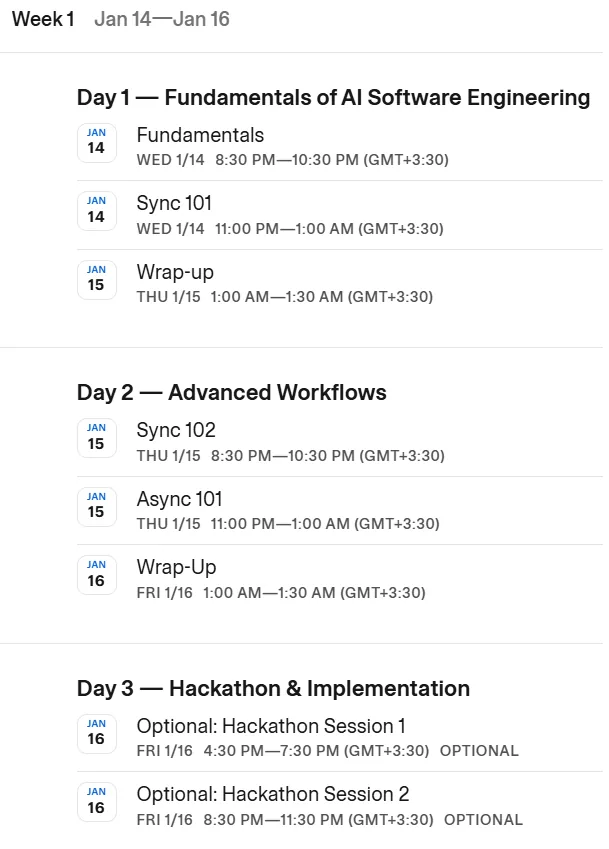609x849 pixels.
Task: Click the Jan 15 date badge for Sync 102
Action: click(x=96, y=438)
